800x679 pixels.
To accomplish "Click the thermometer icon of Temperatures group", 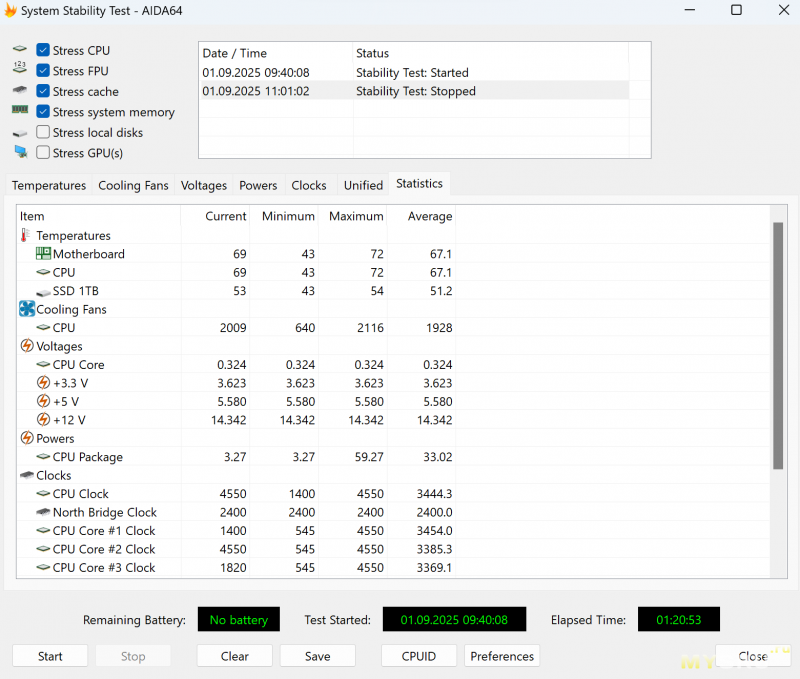I will (x=24, y=235).
